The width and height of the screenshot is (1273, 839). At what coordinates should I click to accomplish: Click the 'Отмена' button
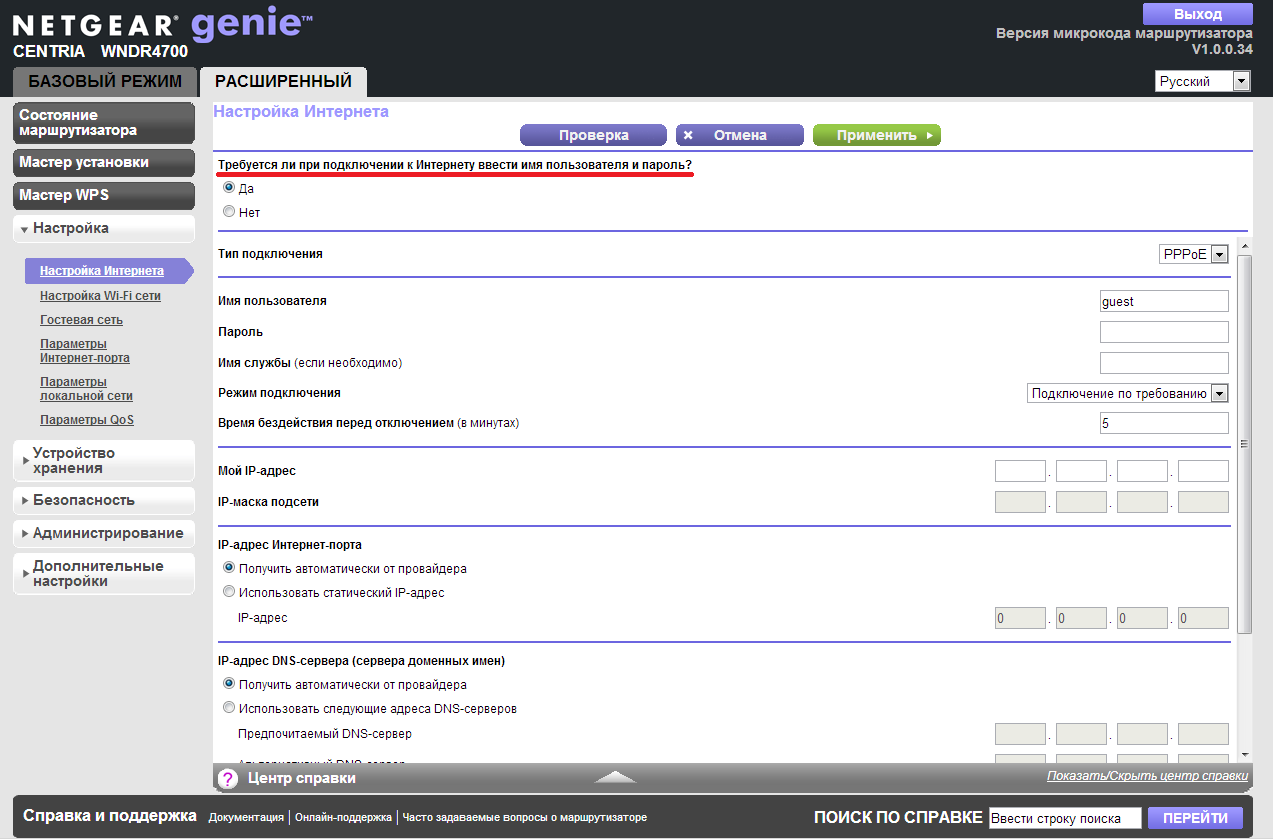[739, 135]
